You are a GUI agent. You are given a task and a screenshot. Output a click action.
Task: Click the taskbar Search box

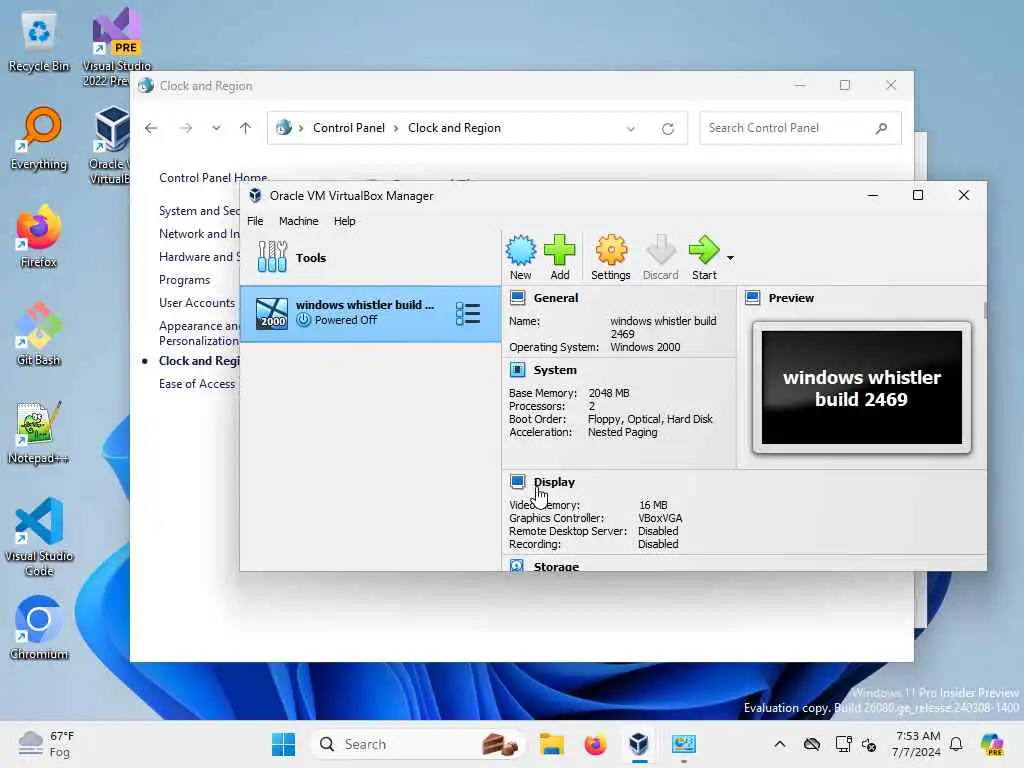418,744
